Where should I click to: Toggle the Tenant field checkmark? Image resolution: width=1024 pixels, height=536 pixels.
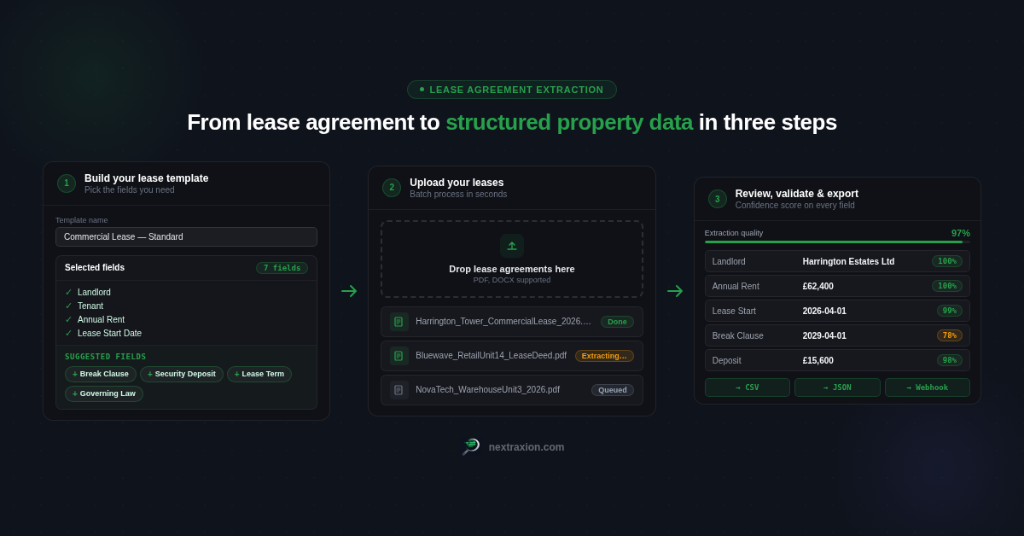coord(69,306)
